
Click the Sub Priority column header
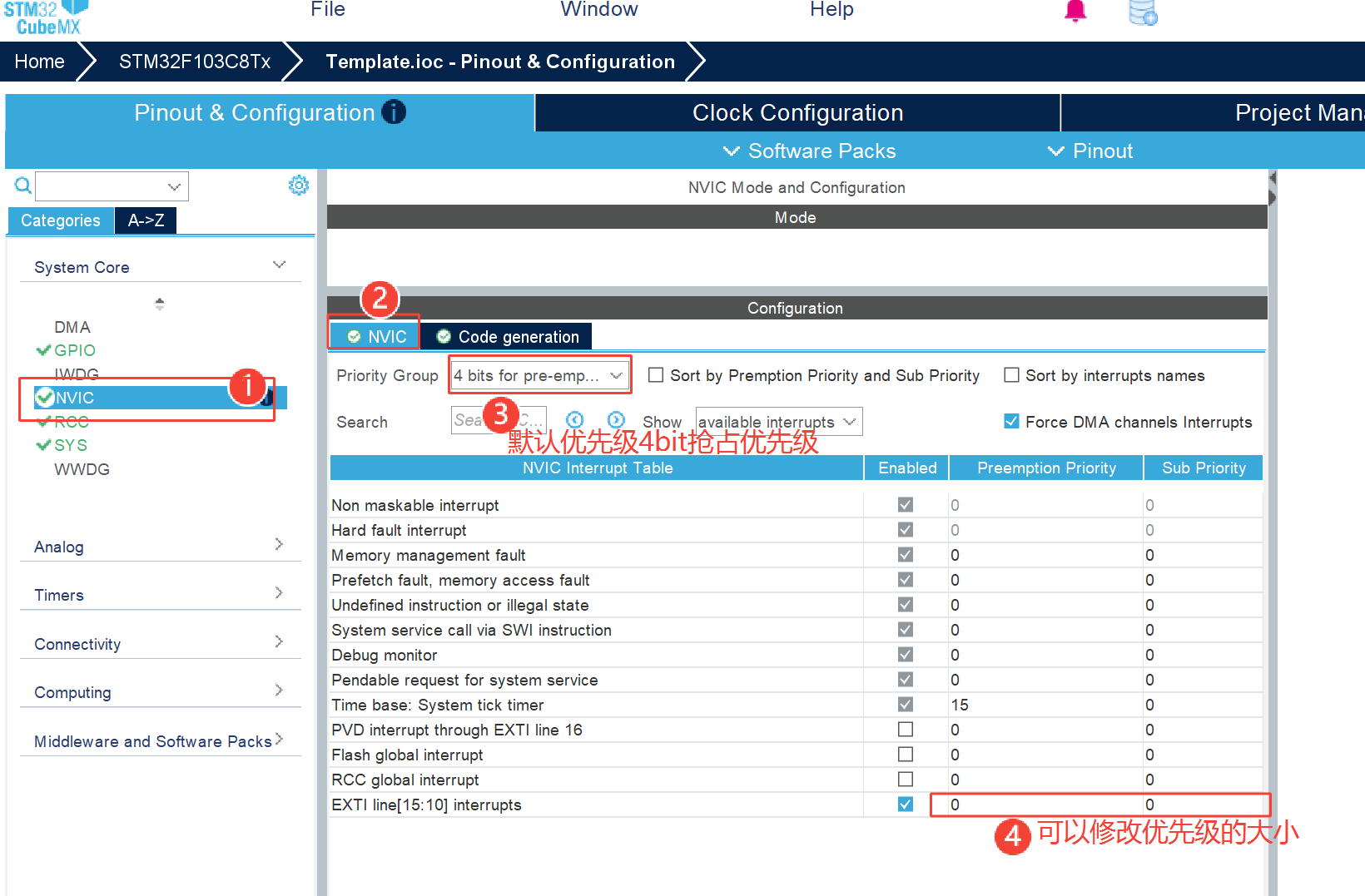[x=1204, y=468]
